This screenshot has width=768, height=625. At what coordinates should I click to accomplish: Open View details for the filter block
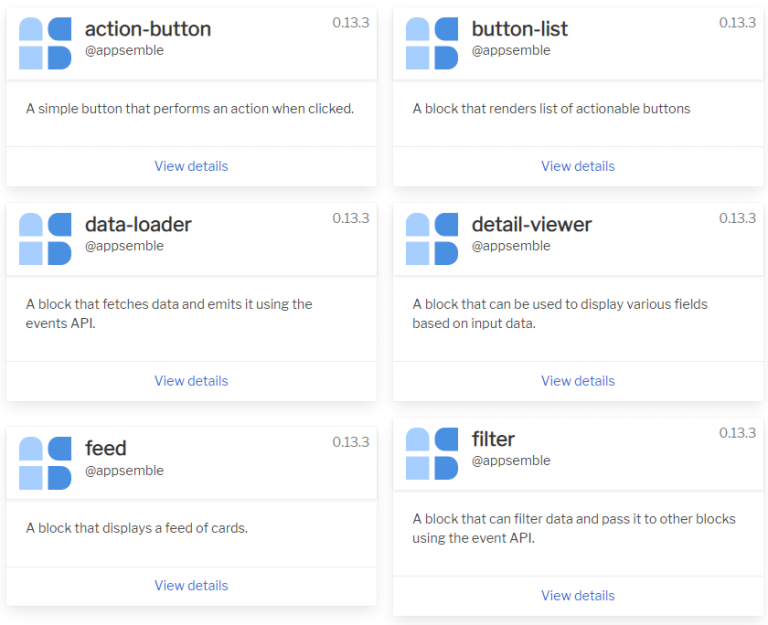pos(578,596)
